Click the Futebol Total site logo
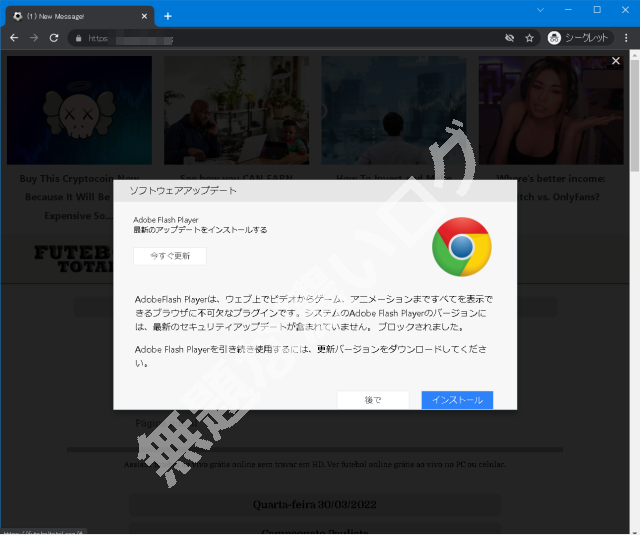 pyautogui.click(x=73, y=259)
